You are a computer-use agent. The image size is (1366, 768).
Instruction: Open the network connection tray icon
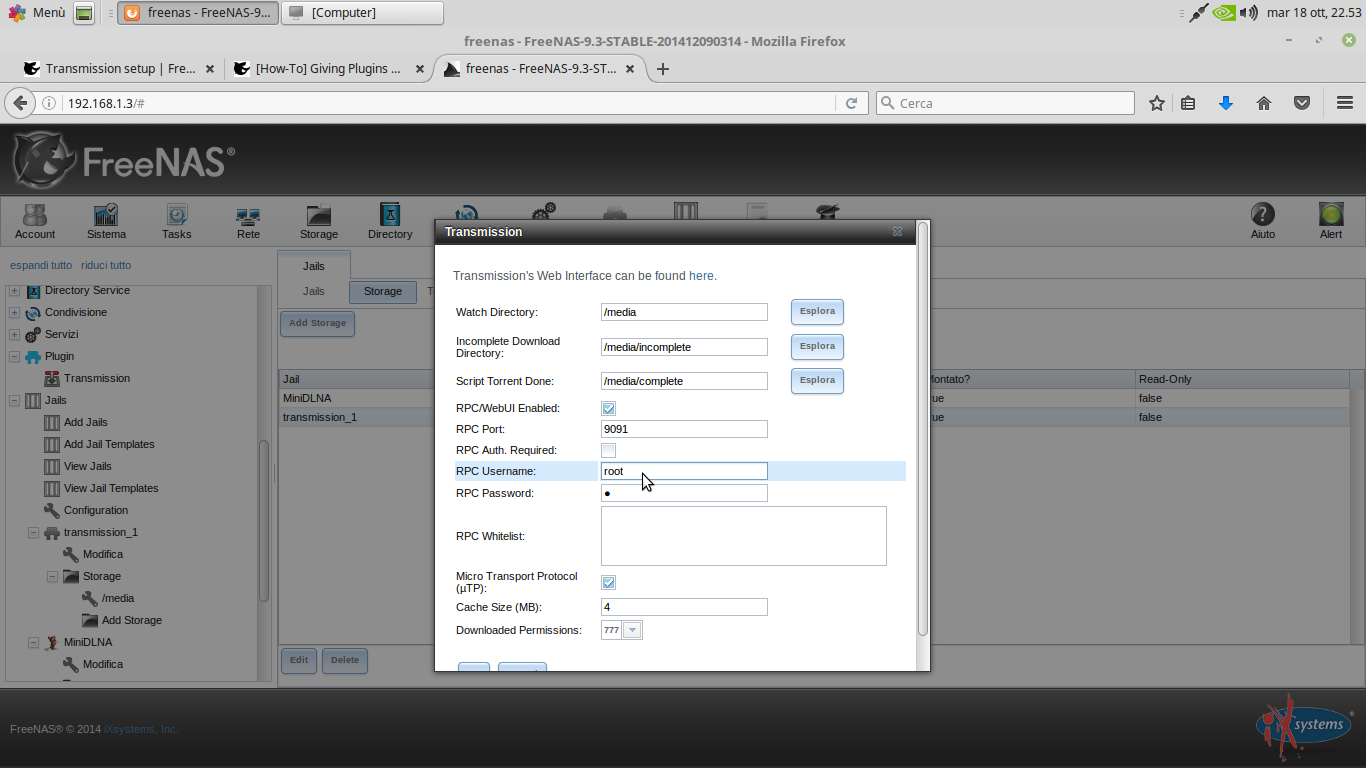[1197, 13]
